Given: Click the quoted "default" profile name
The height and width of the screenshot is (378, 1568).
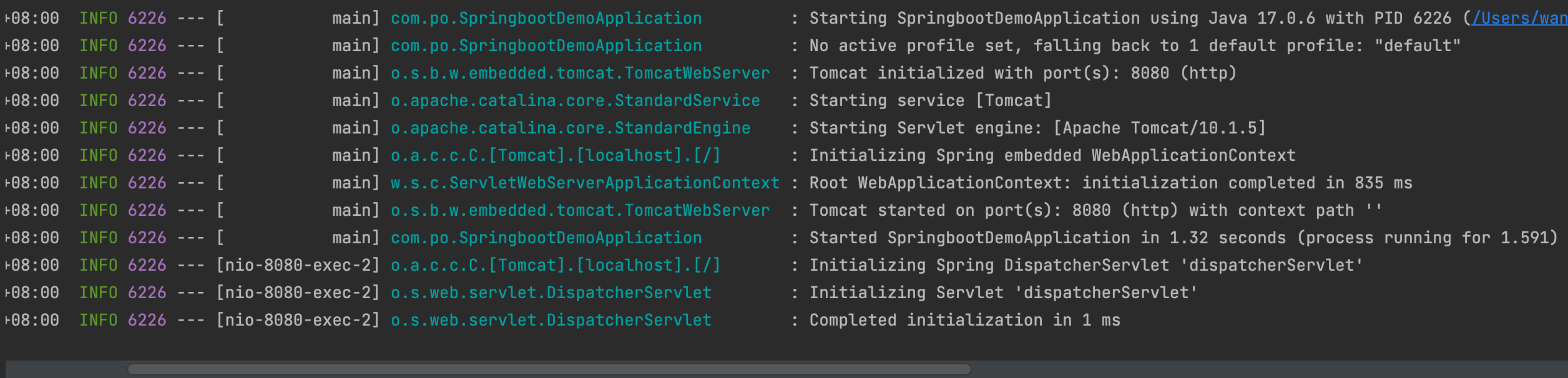Looking at the screenshot, I should [x=1417, y=46].
